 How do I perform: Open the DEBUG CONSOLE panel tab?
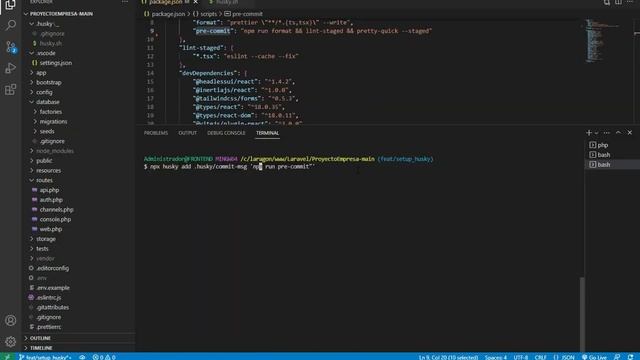click(226, 133)
